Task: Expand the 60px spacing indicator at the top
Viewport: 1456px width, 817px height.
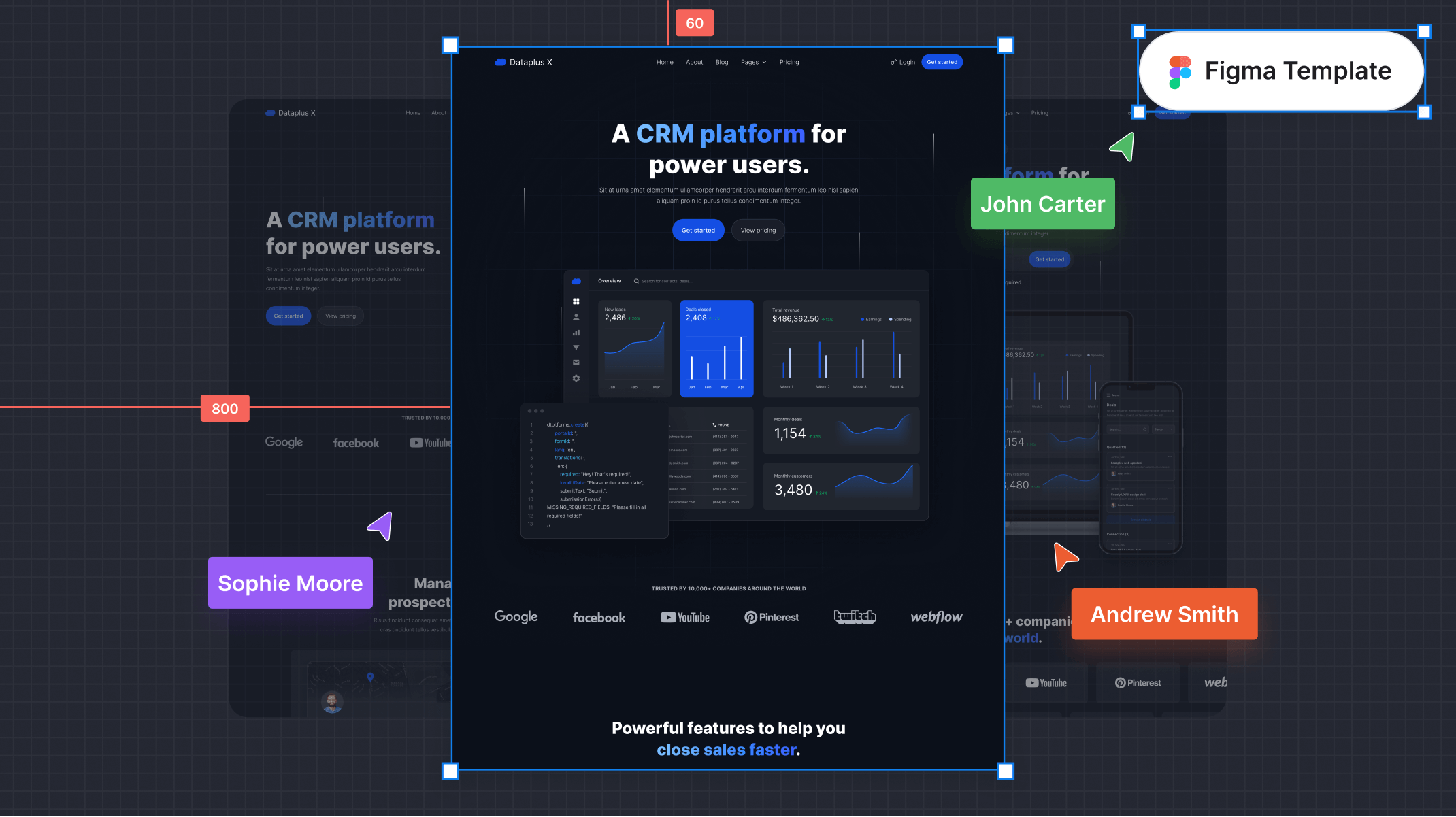Action: coord(694,22)
